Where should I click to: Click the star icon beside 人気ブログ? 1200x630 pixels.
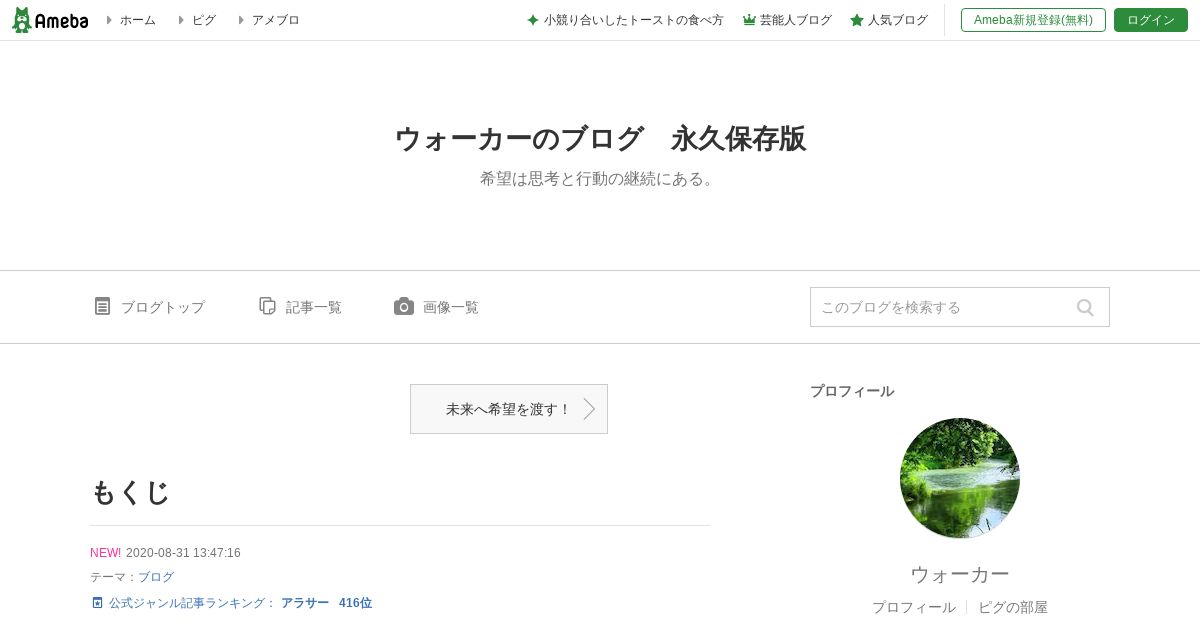click(857, 20)
